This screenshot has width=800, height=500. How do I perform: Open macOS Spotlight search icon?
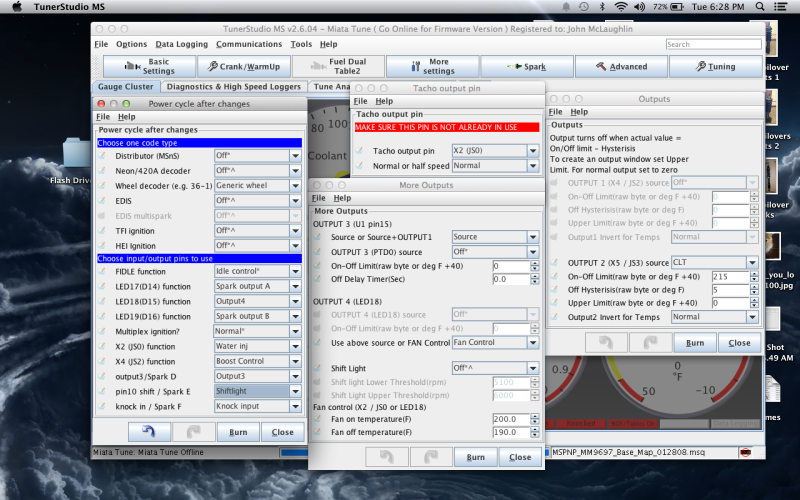pos(759,6)
